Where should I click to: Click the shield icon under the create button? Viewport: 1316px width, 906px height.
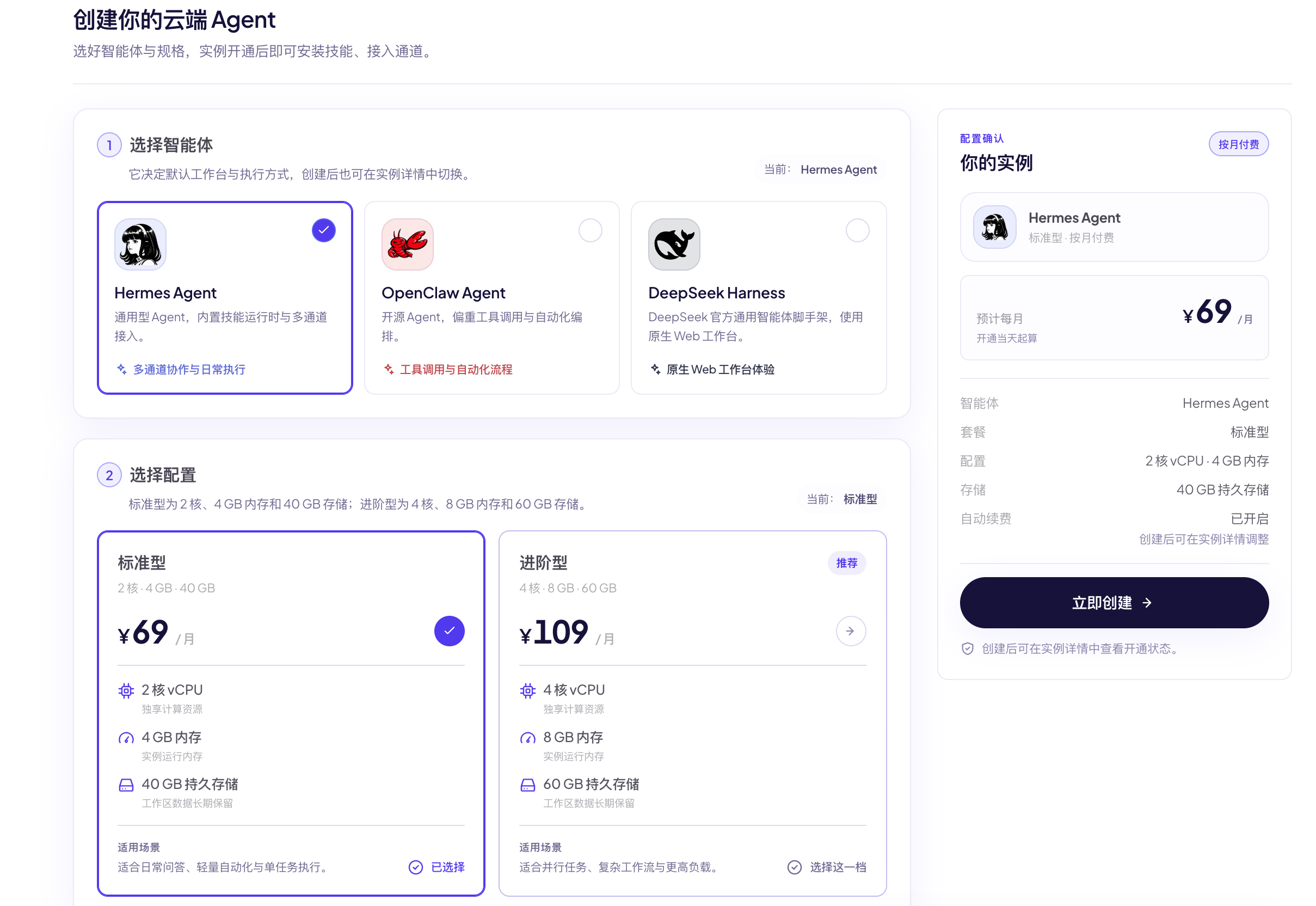tap(968, 649)
